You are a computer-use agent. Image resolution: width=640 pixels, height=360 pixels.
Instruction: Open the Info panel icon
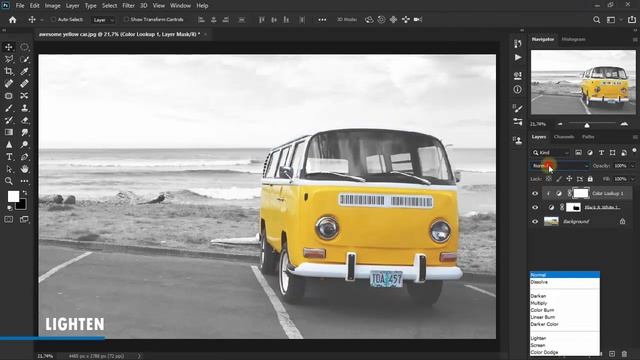coord(518,89)
